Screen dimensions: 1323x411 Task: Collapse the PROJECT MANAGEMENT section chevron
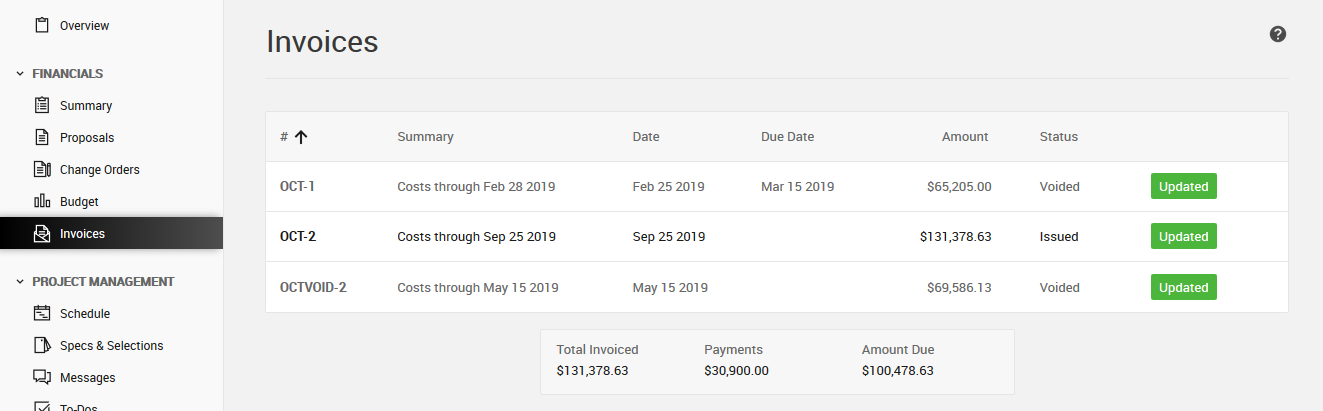click(20, 282)
